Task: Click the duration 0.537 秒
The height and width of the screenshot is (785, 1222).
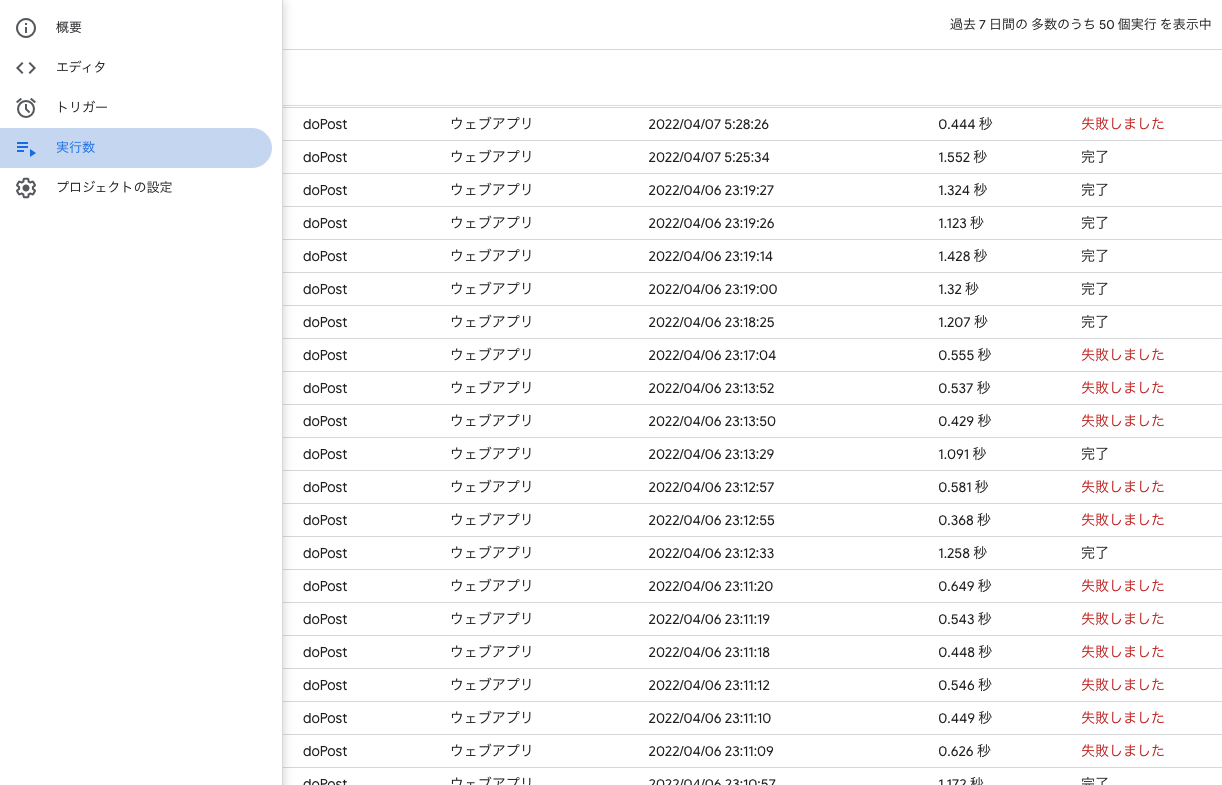Action: pyautogui.click(x=964, y=388)
